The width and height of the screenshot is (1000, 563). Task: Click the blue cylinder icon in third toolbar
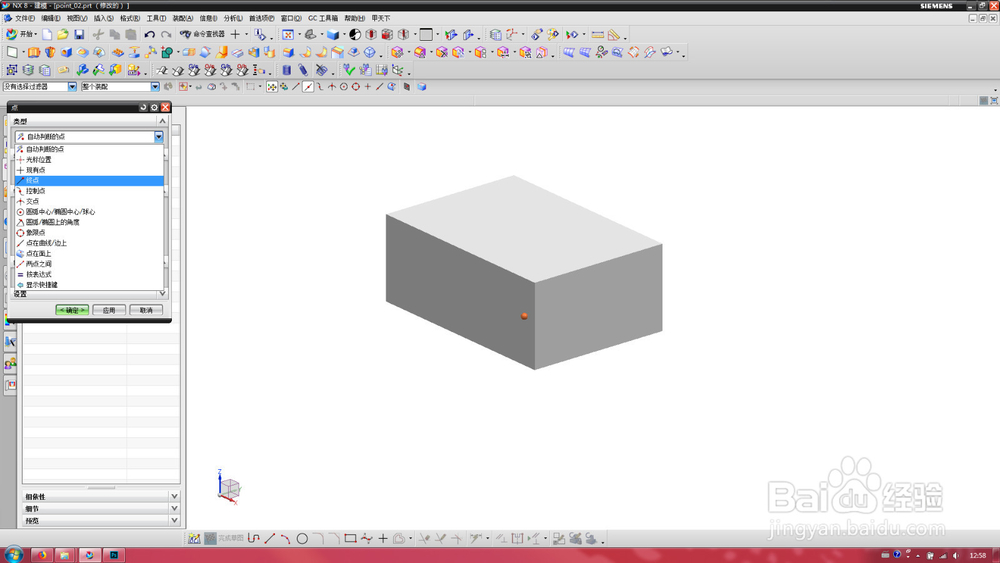pos(287,70)
